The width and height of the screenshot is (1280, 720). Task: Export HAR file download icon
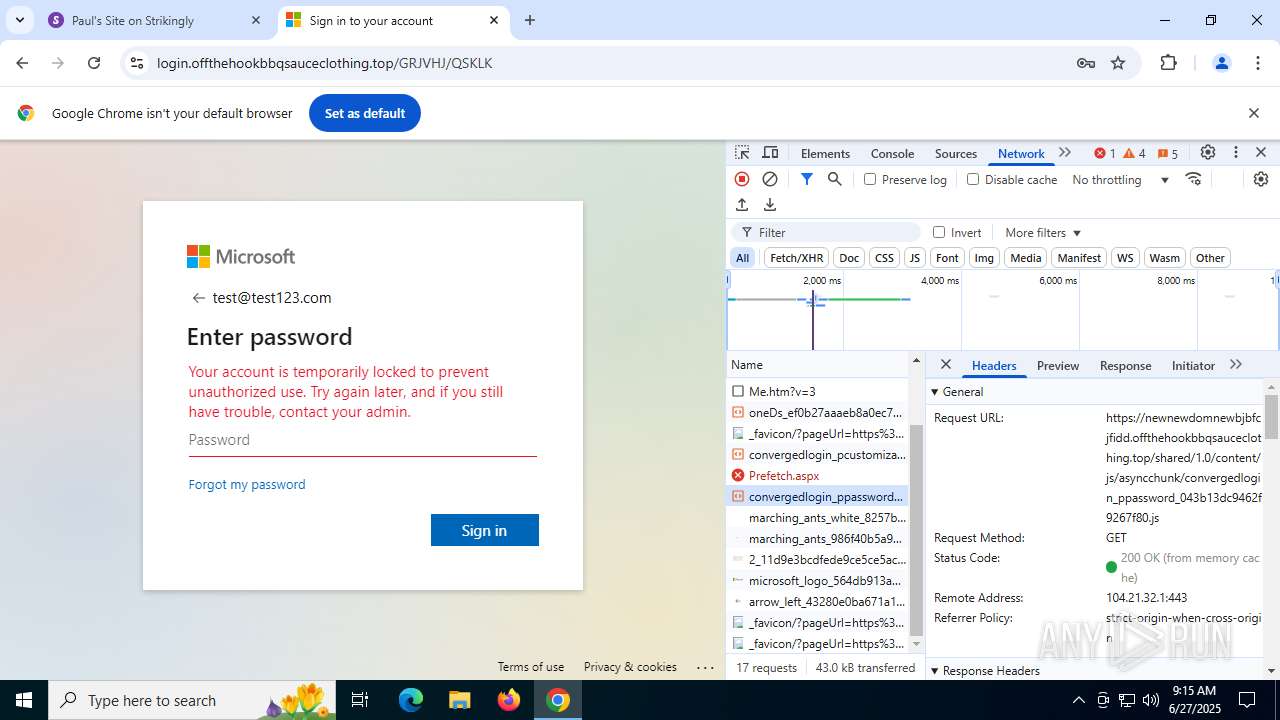pos(770,205)
